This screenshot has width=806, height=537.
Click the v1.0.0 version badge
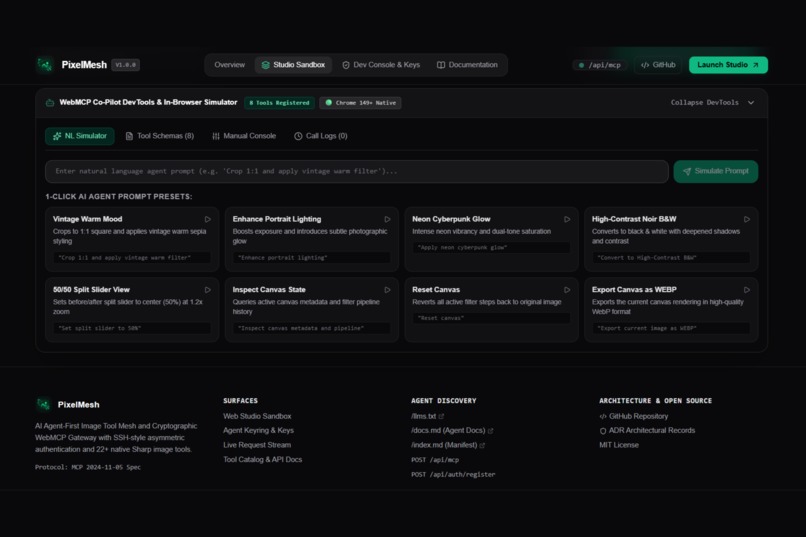point(125,65)
